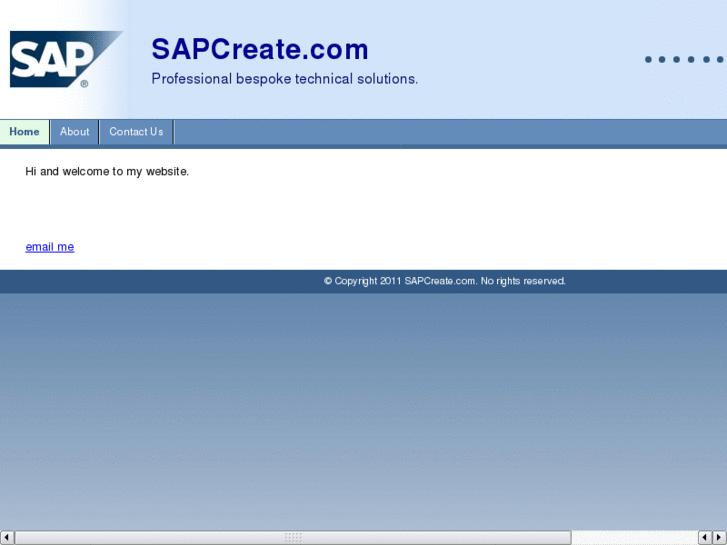Select the tagline 'Professional bespoke technical solutions.'
The height and width of the screenshot is (545, 727).
(x=285, y=79)
